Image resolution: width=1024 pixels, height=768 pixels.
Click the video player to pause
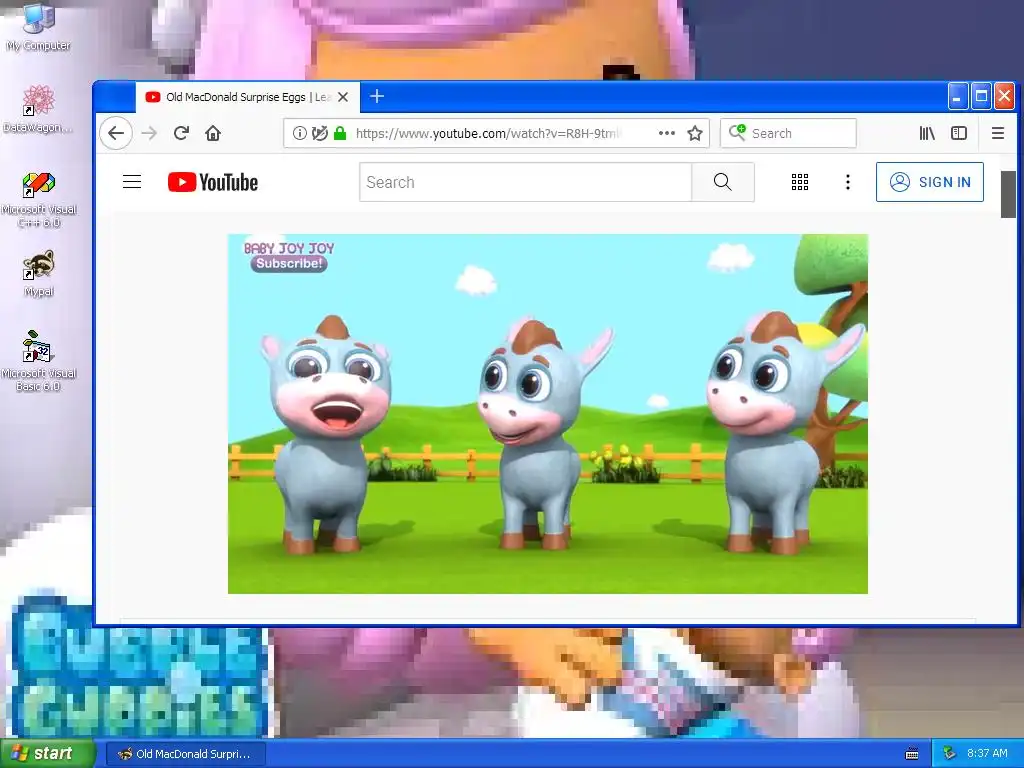[x=548, y=414]
